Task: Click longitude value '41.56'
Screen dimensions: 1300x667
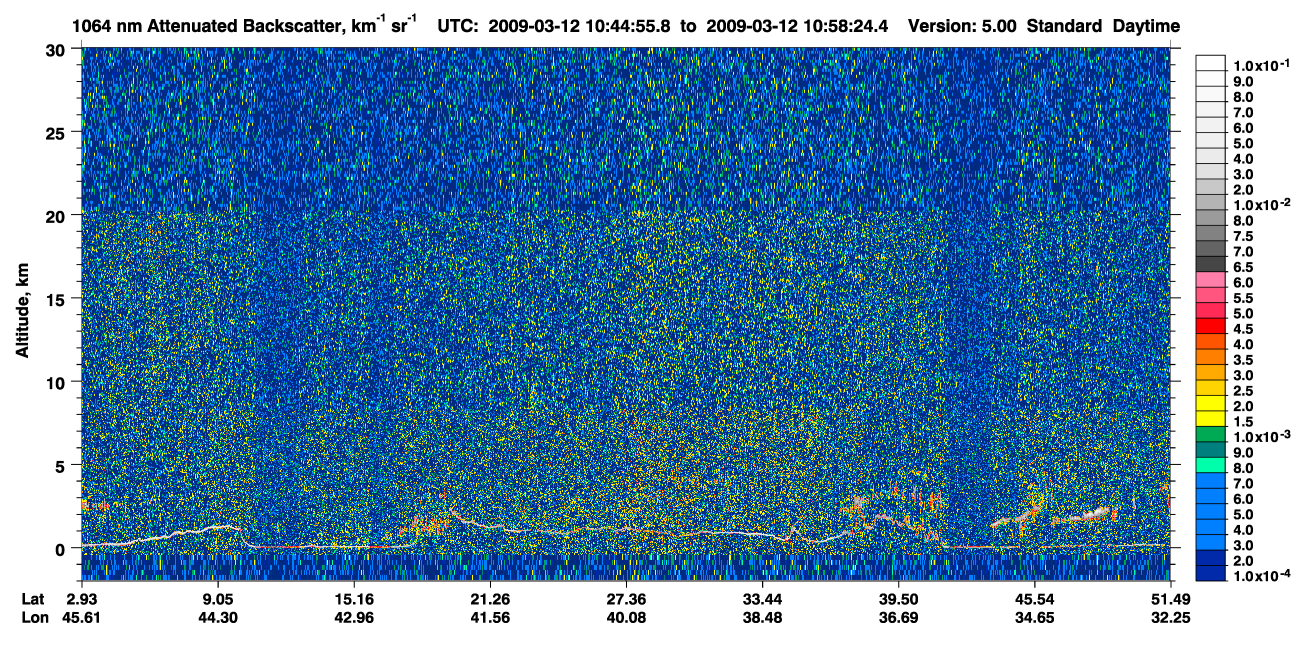Action: (x=489, y=617)
